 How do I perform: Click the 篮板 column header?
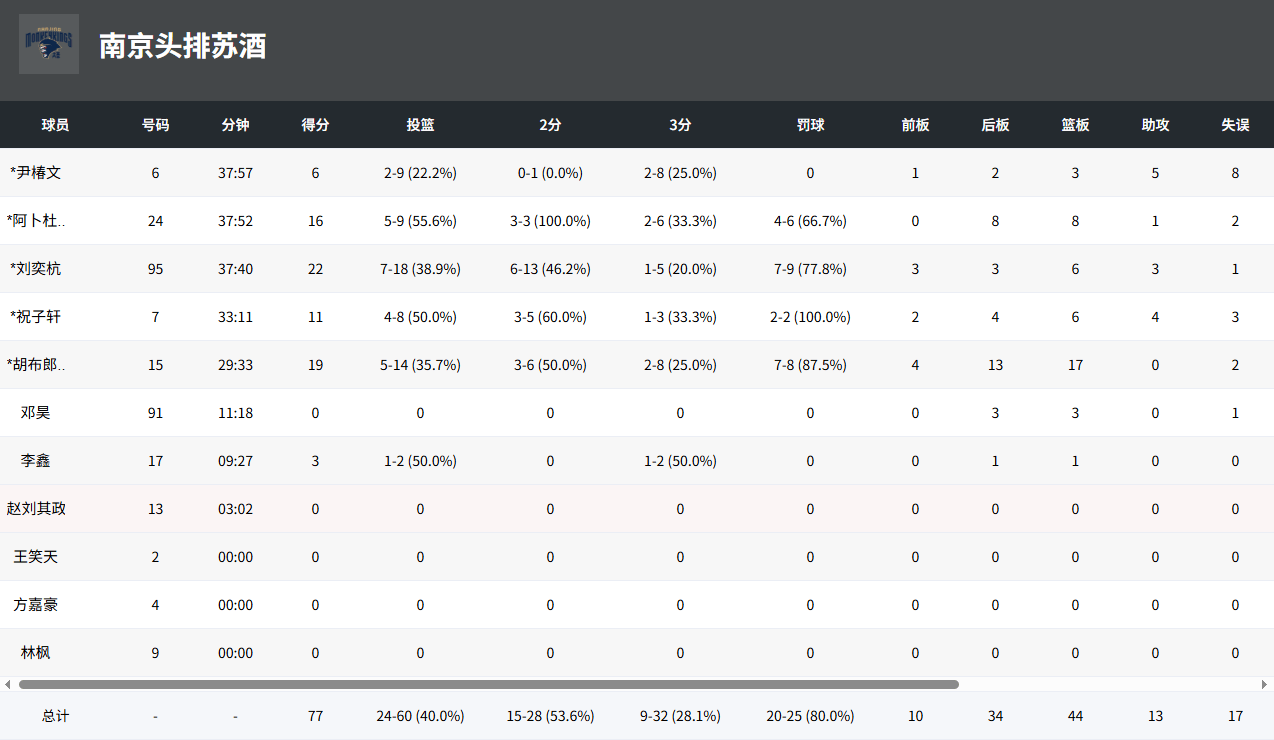pyautogui.click(x=1075, y=125)
